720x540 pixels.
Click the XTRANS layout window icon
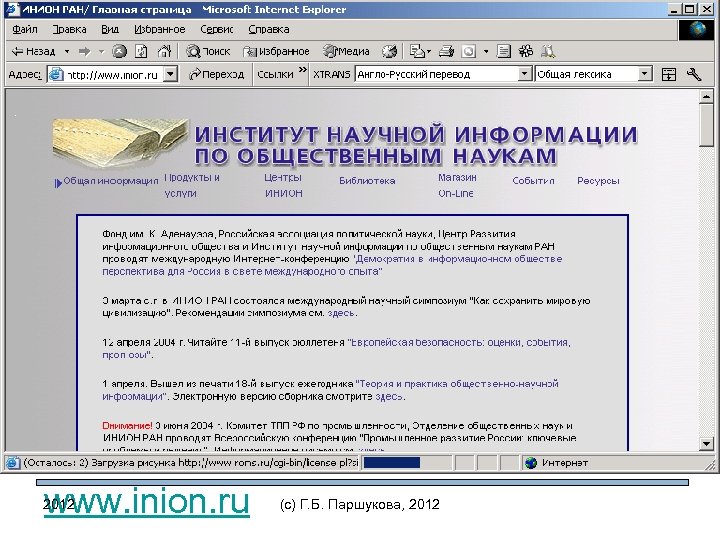click(x=669, y=74)
